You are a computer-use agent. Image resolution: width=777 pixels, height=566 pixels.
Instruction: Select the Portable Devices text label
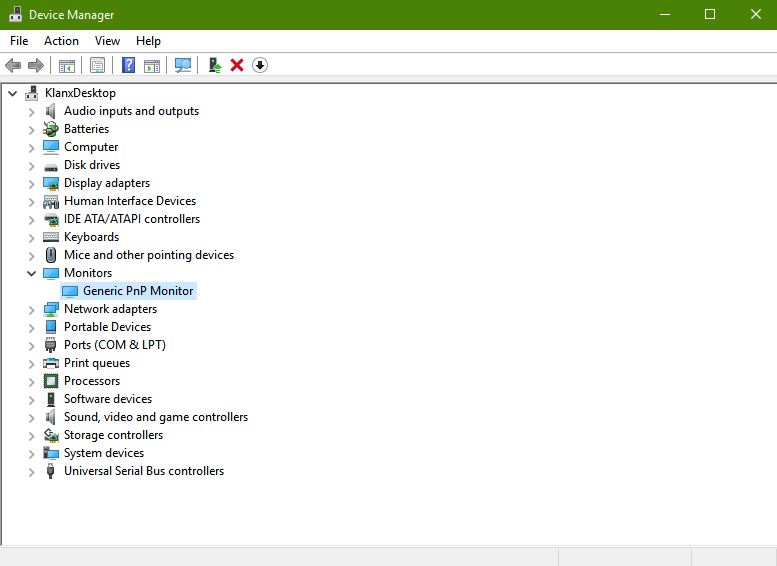[108, 327]
